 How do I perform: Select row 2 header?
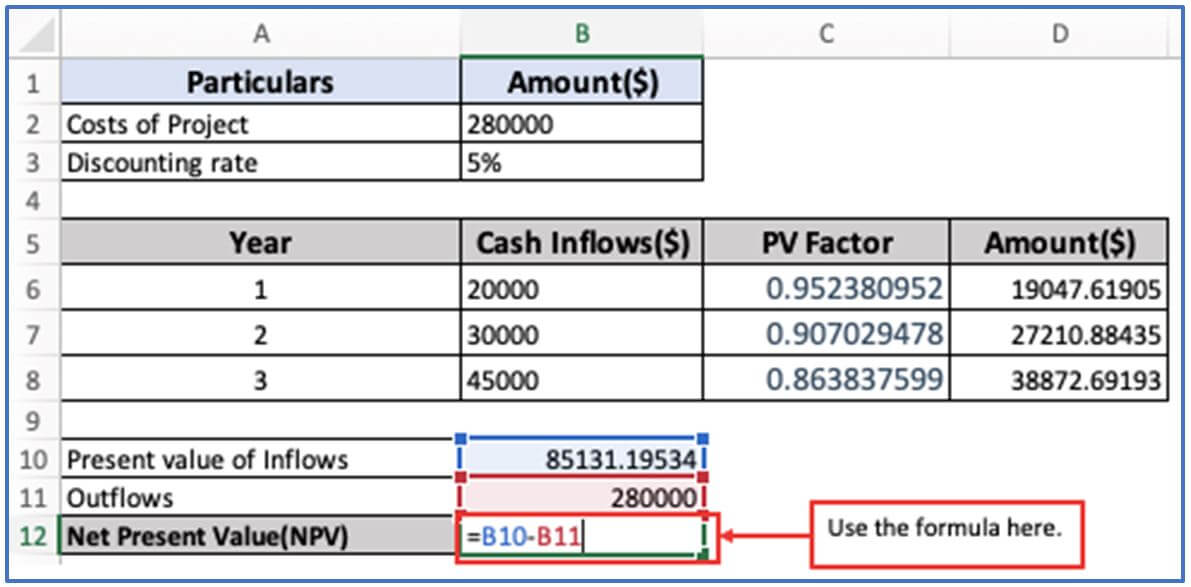coord(34,124)
